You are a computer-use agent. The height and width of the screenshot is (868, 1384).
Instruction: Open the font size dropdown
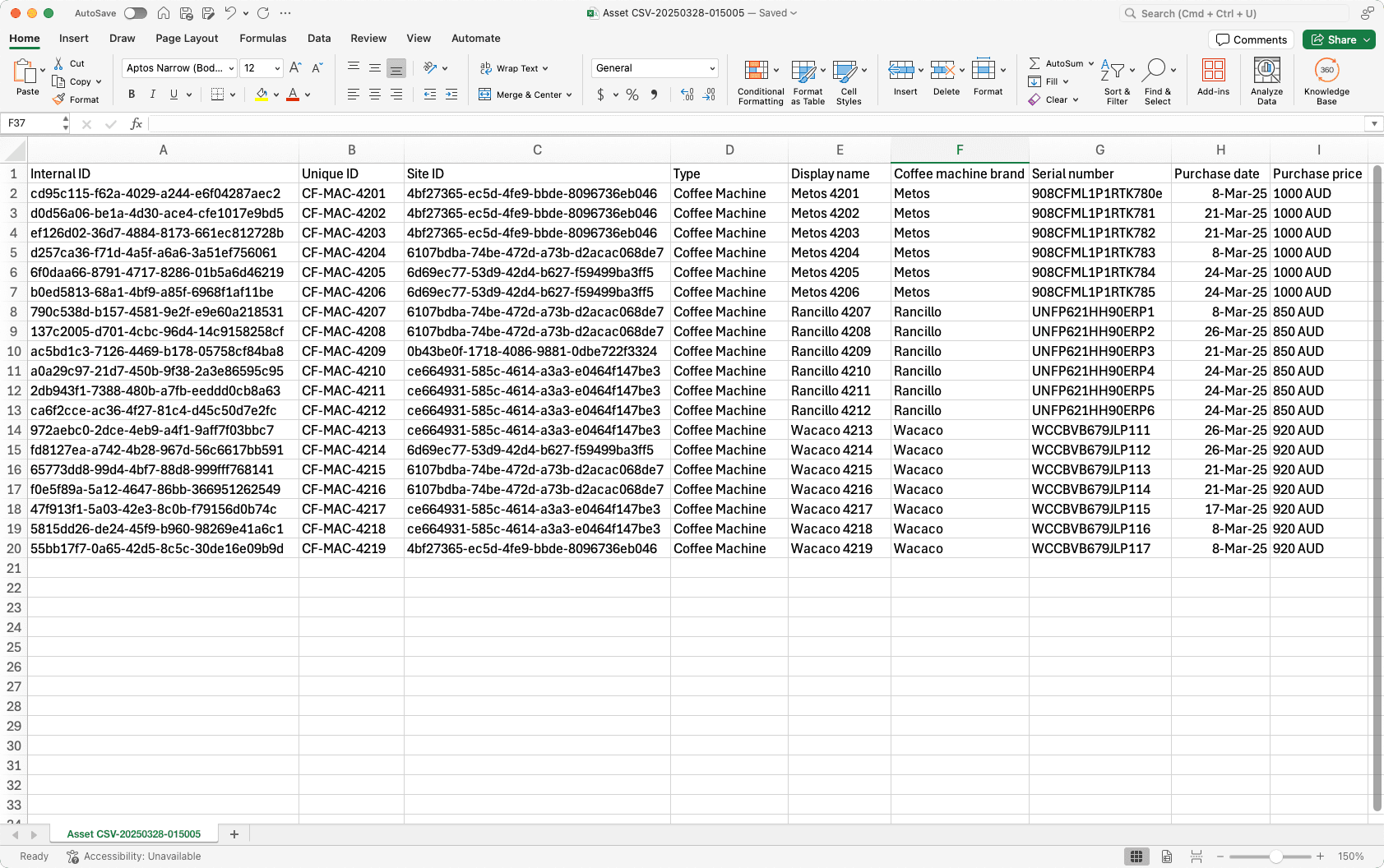[x=262, y=67]
